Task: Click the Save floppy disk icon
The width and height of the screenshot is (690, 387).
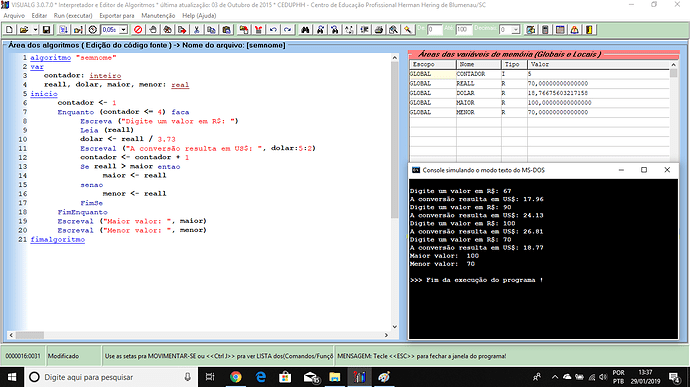Action: [x=46, y=29]
